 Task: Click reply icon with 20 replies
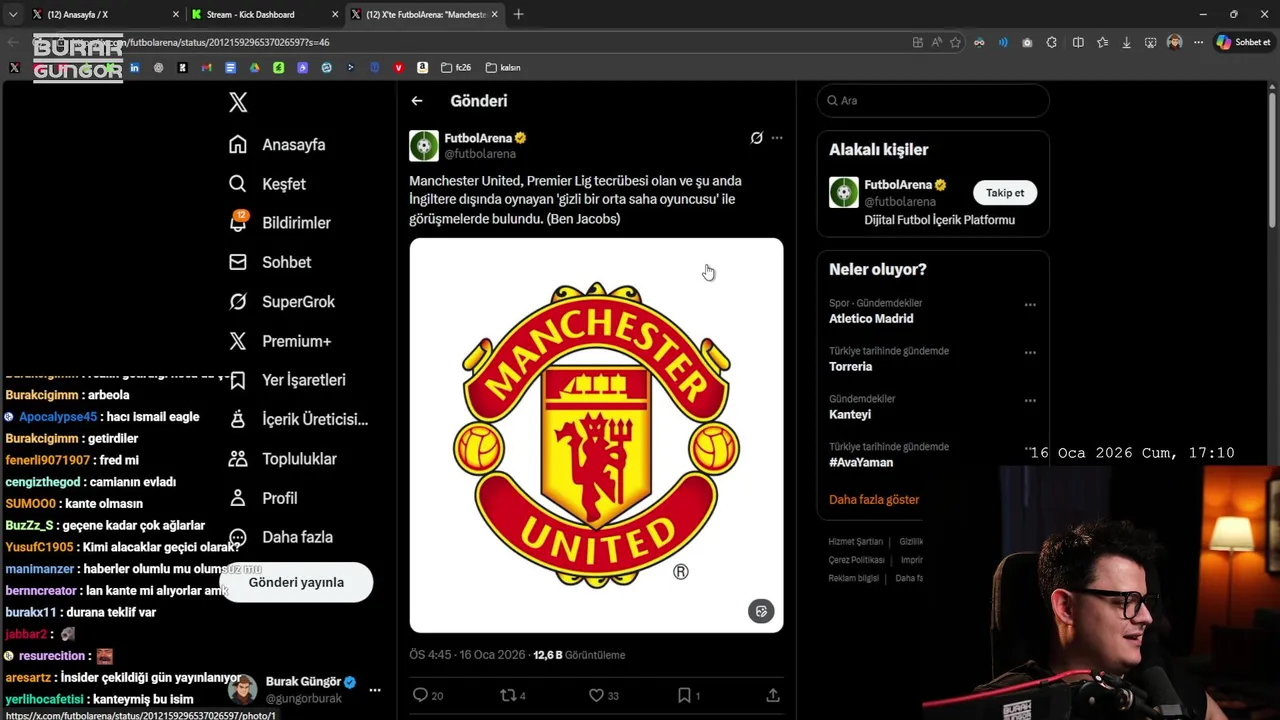(x=428, y=695)
